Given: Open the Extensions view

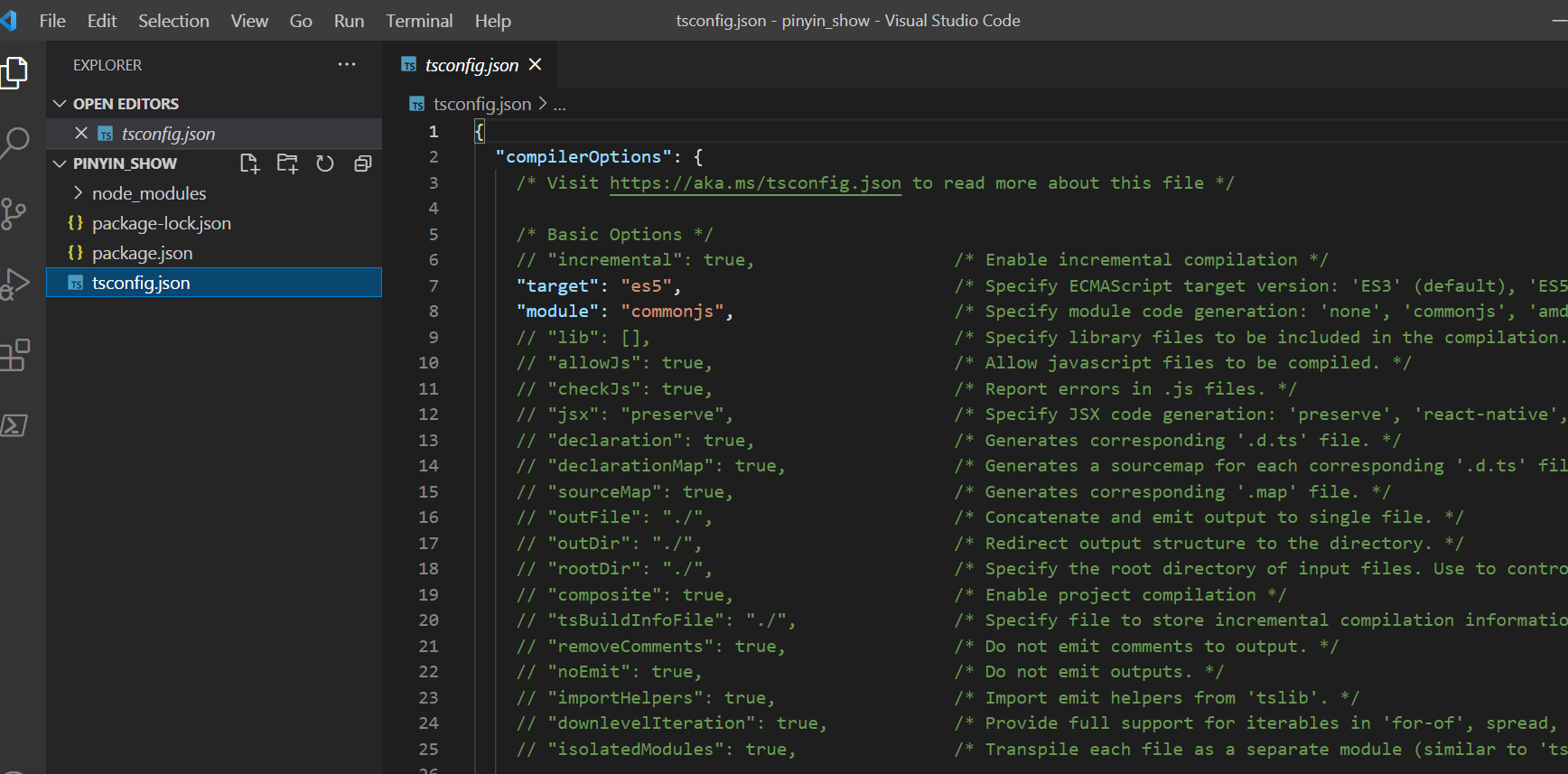Looking at the screenshot, I should click(x=14, y=355).
